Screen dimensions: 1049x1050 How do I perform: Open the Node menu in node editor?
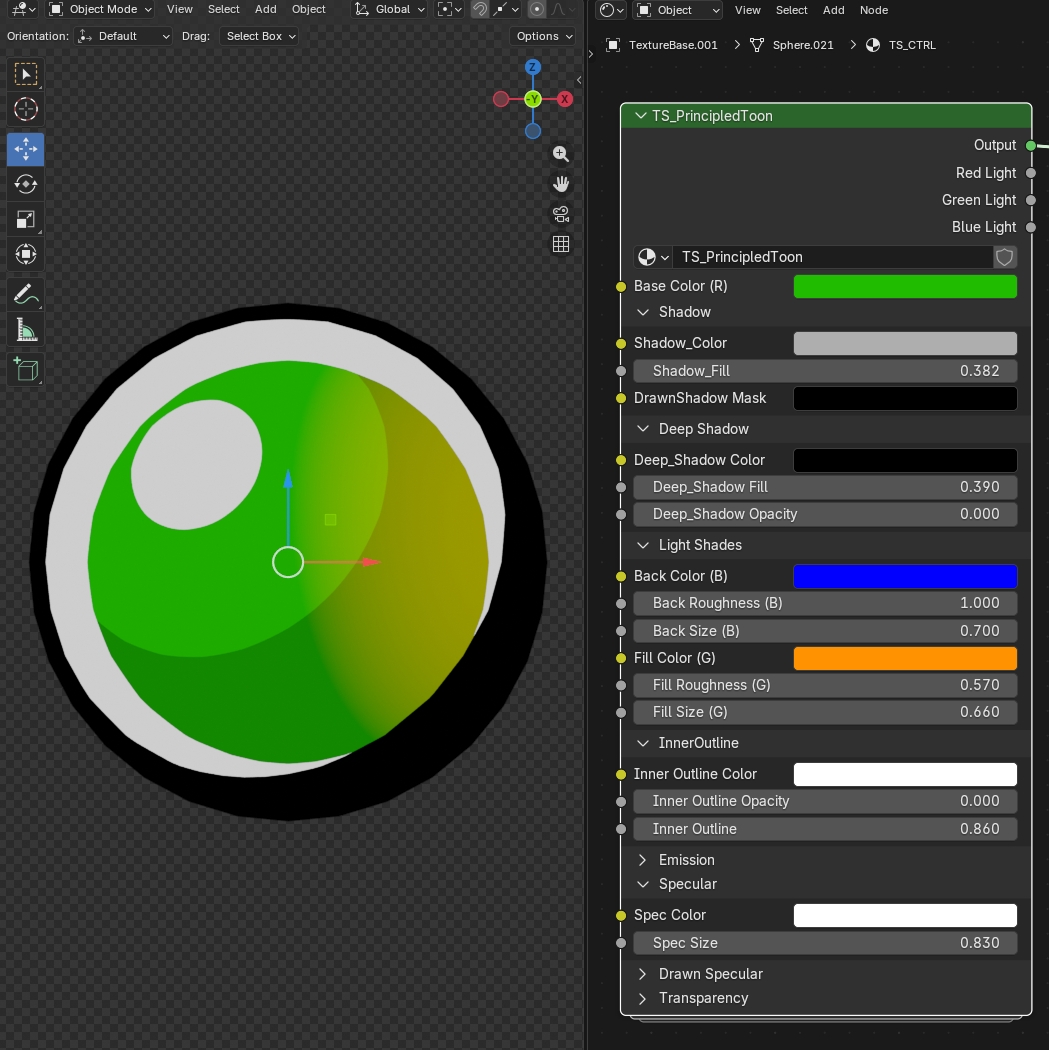click(873, 10)
